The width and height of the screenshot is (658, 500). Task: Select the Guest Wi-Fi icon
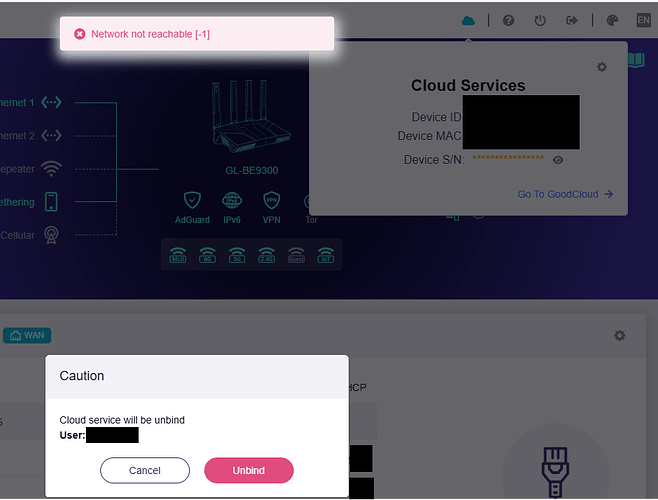pyautogui.click(x=296, y=255)
